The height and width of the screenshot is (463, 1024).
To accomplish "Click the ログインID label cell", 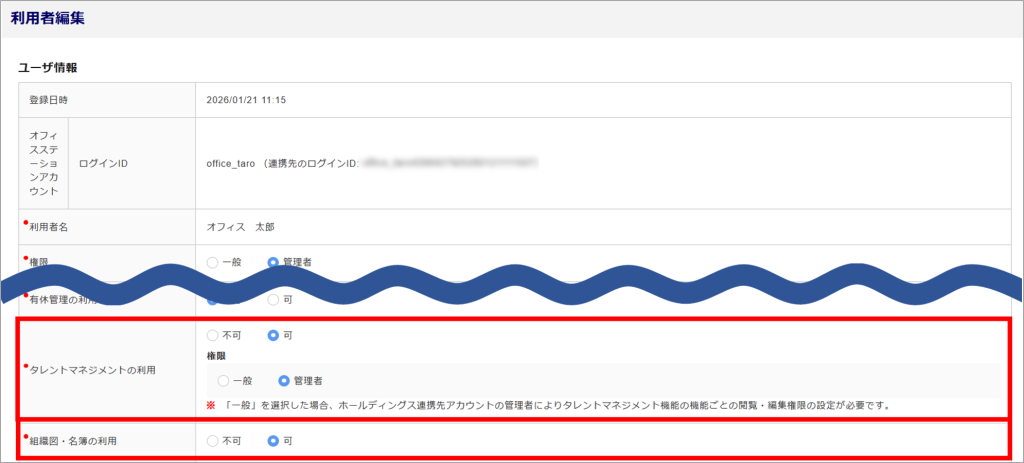I will click(131, 163).
